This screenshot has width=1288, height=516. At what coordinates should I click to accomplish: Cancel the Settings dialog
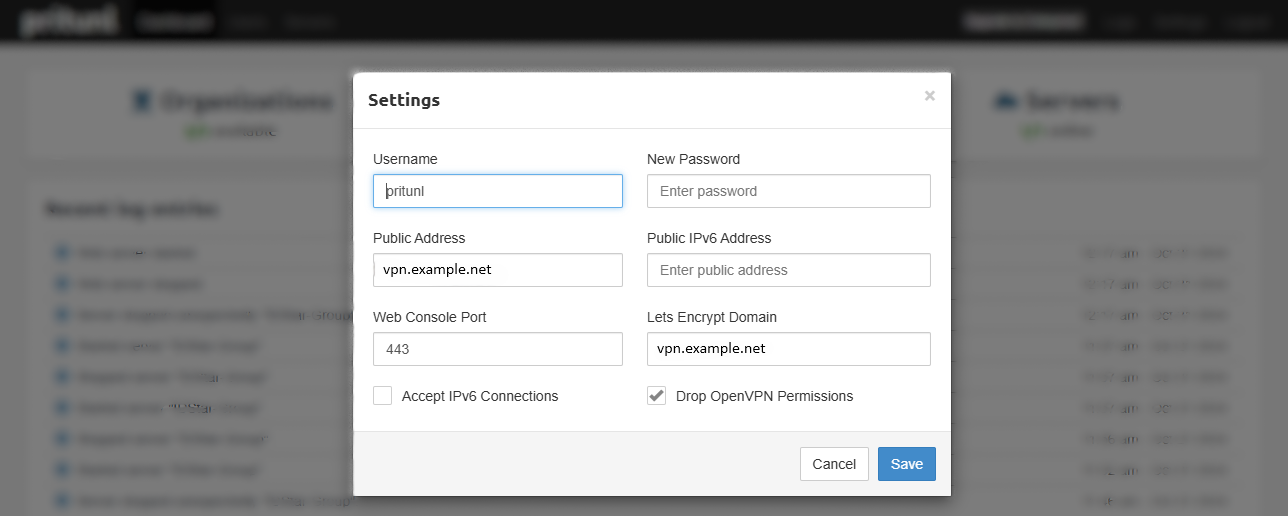[x=834, y=464]
